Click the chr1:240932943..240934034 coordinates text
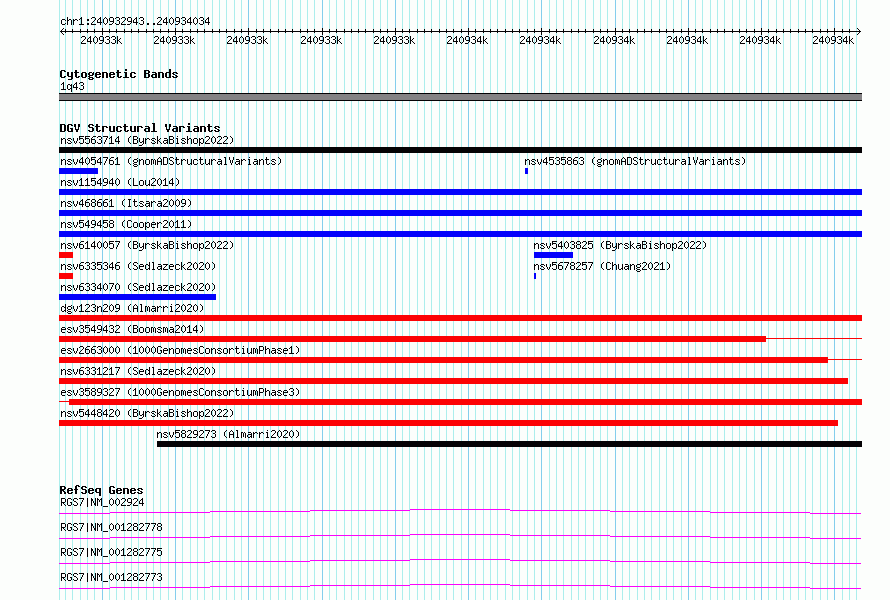The height and width of the screenshot is (600, 890). pos(135,21)
